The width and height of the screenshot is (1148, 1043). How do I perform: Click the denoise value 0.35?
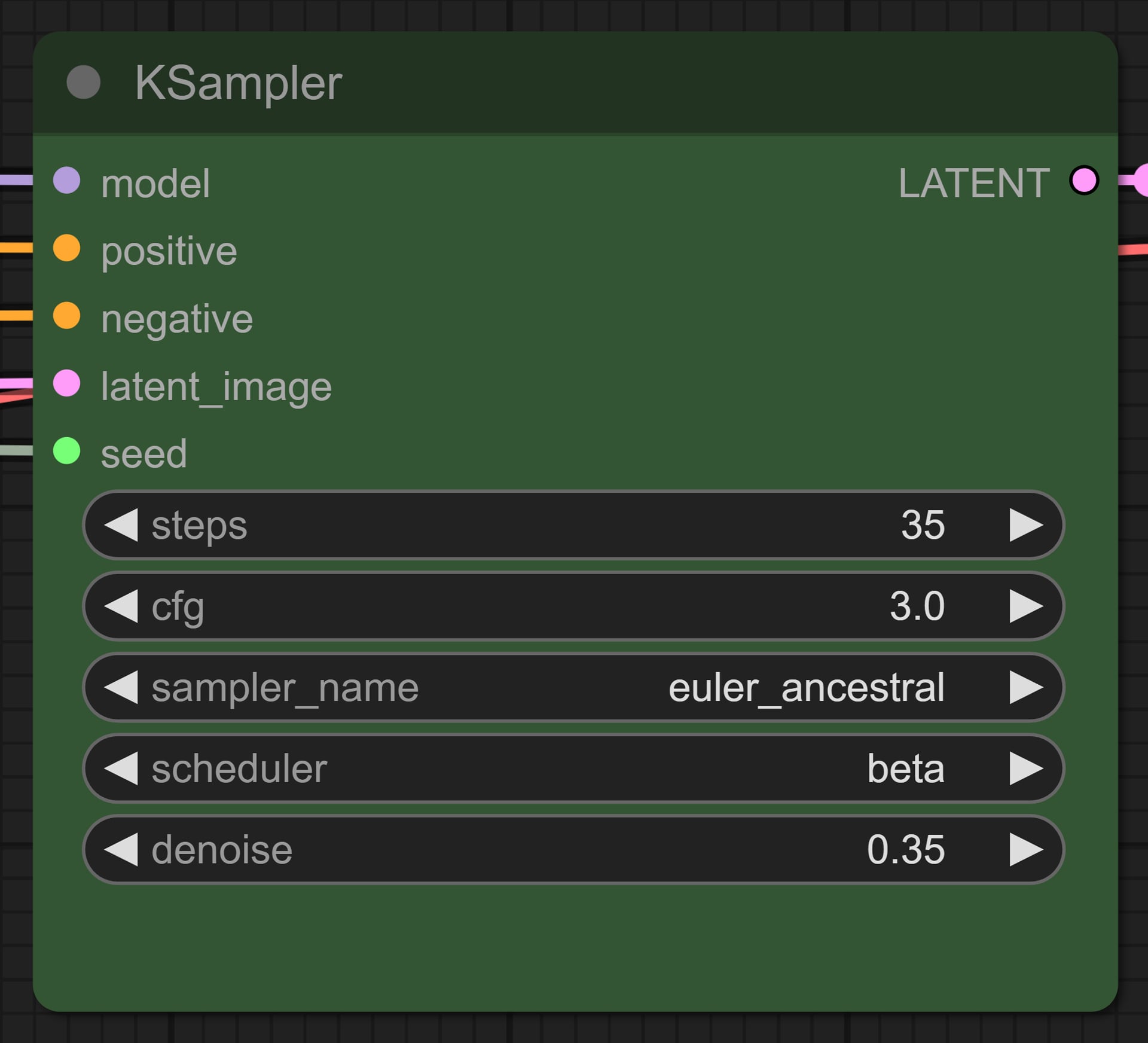906,849
